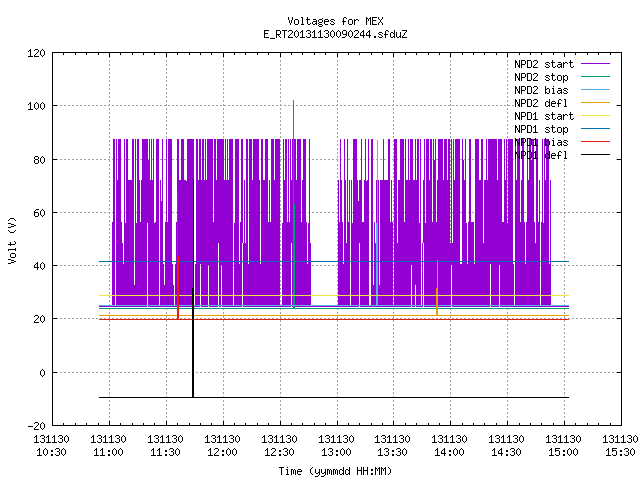Select the 'NPD2 stop' legend label
The image size is (640, 480).
[541, 77]
